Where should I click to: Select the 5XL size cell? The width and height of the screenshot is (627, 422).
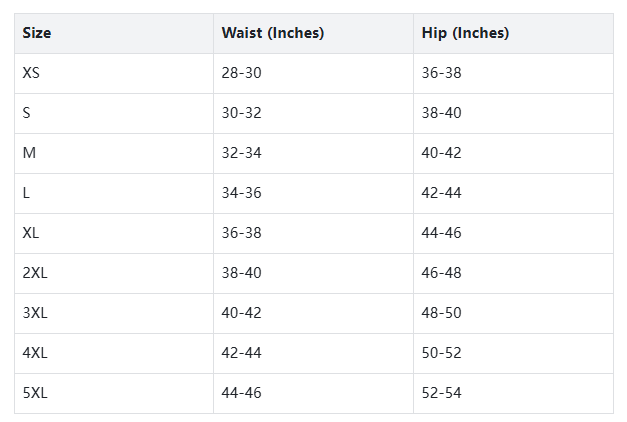click(35, 393)
